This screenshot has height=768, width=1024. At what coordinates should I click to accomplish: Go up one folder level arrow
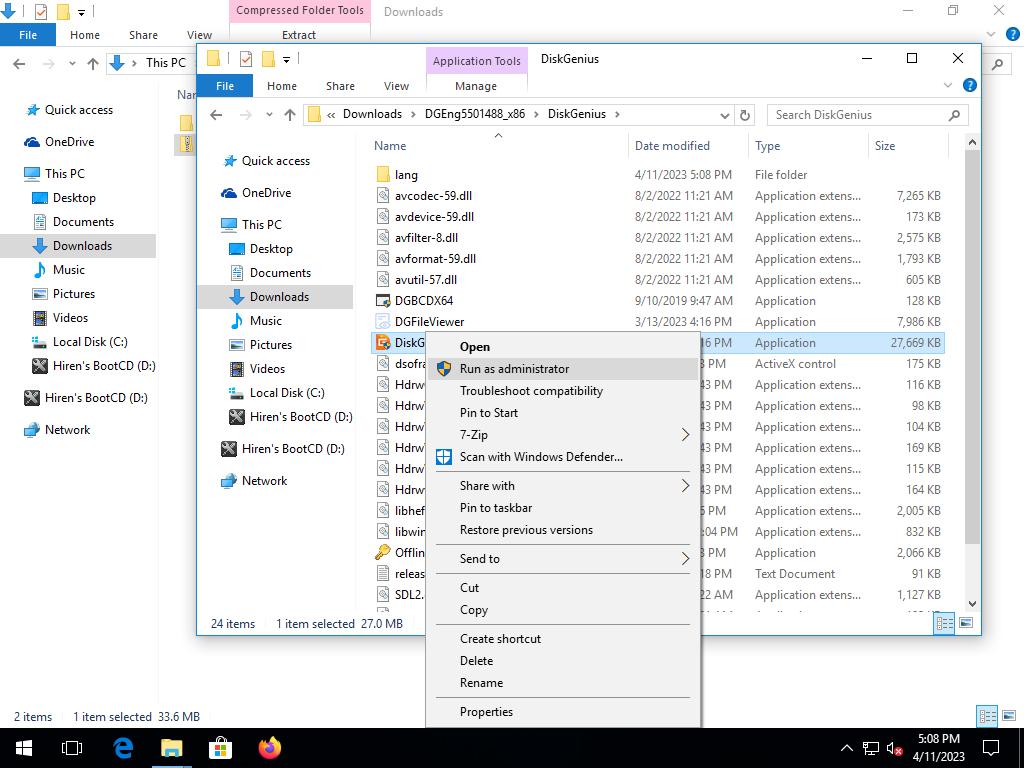[290, 115]
